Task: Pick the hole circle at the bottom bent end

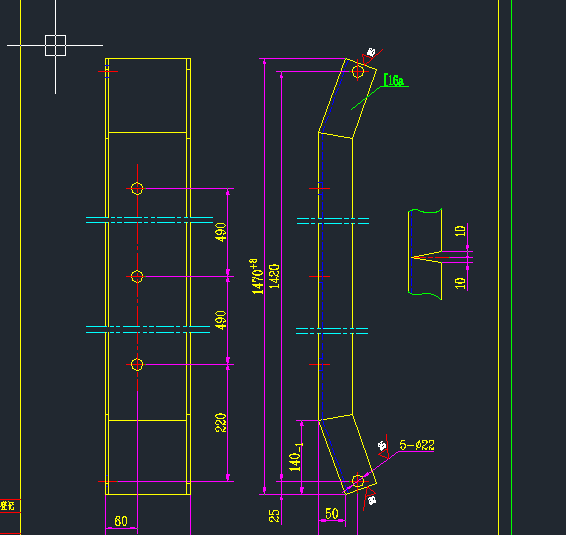Action: [358, 481]
